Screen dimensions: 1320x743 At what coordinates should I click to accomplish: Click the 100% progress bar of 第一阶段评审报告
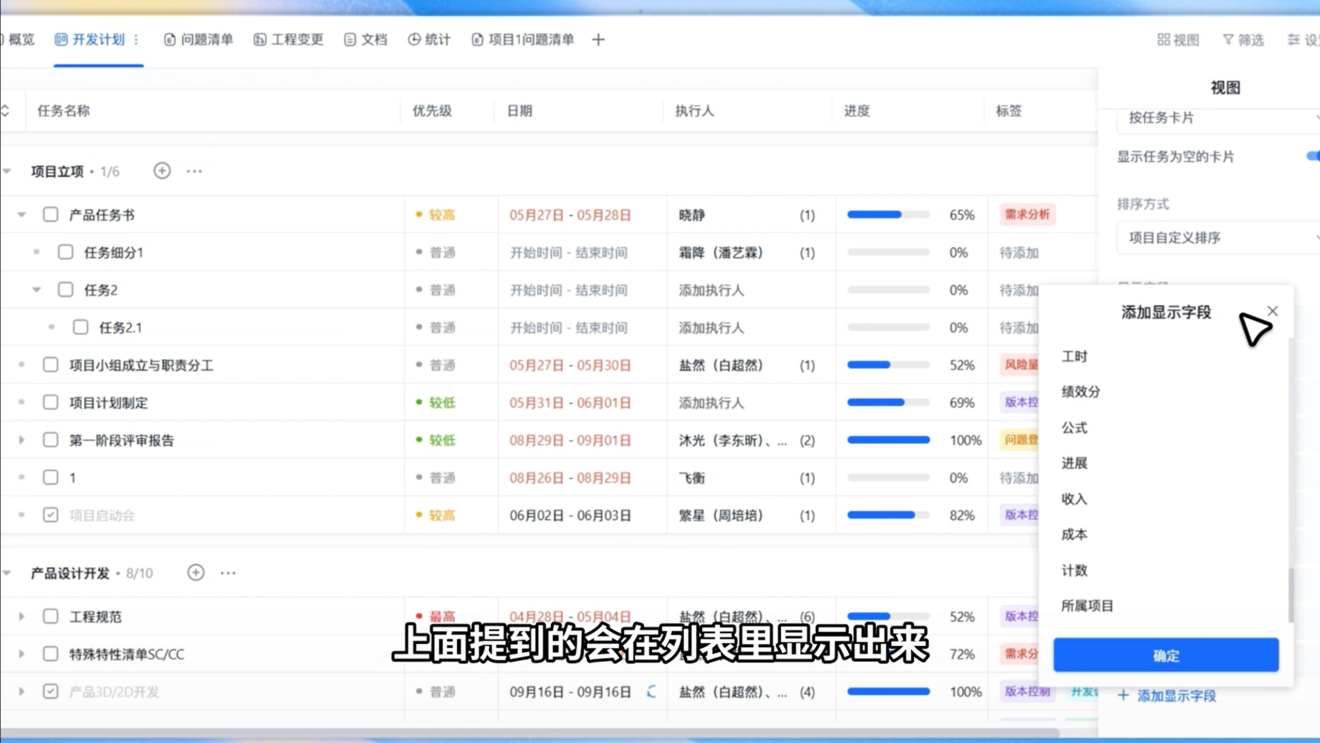(888, 440)
